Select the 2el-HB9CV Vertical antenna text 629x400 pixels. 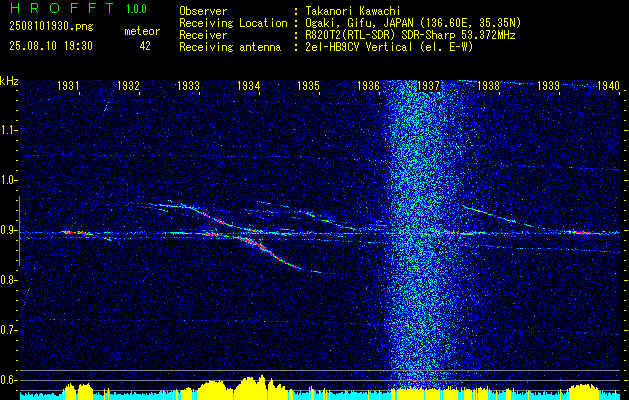pos(389,47)
